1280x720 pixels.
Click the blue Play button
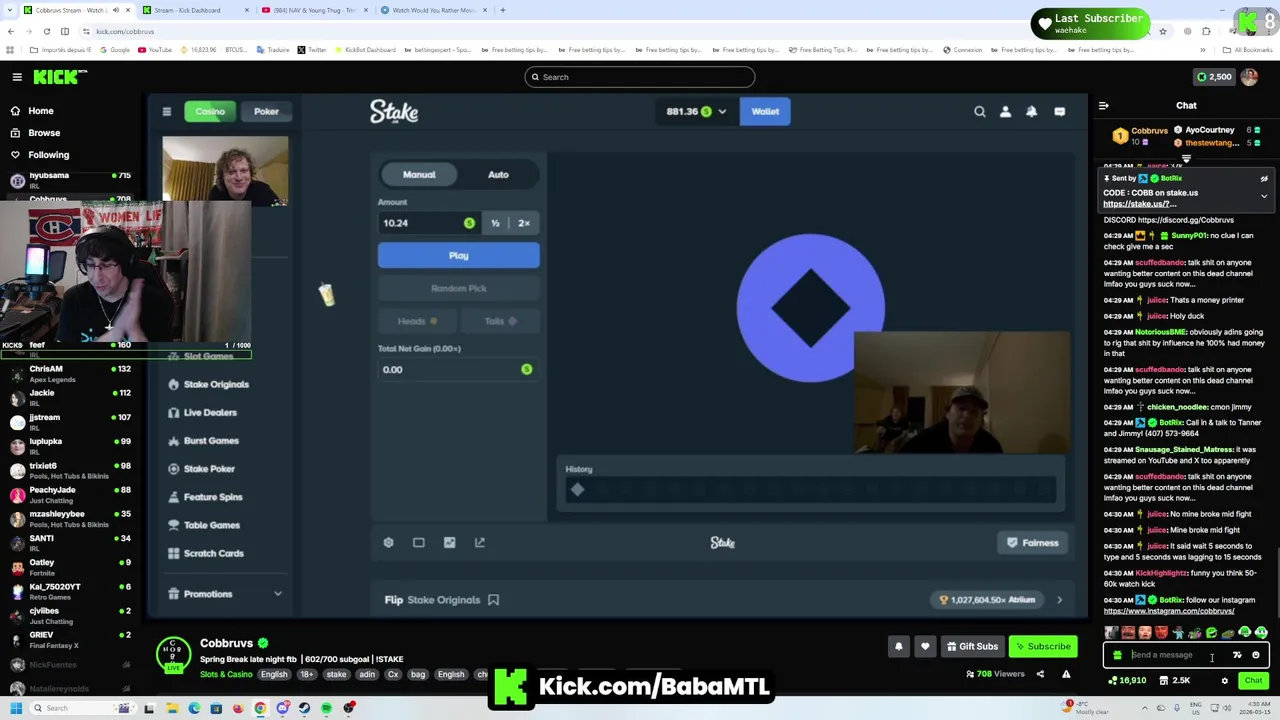(x=459, y=256)
